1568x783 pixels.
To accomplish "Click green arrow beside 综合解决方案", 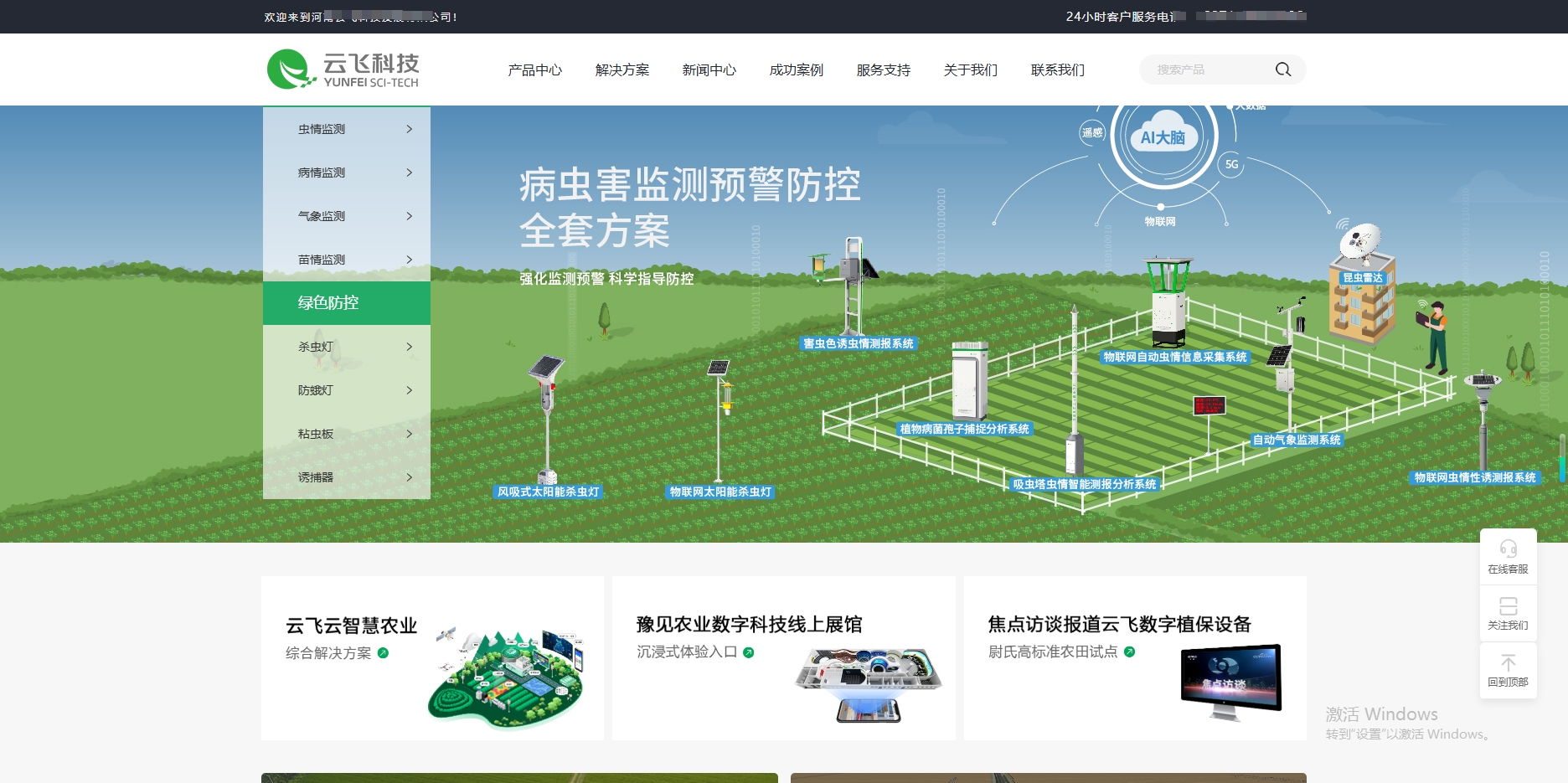I will point(384,654).
